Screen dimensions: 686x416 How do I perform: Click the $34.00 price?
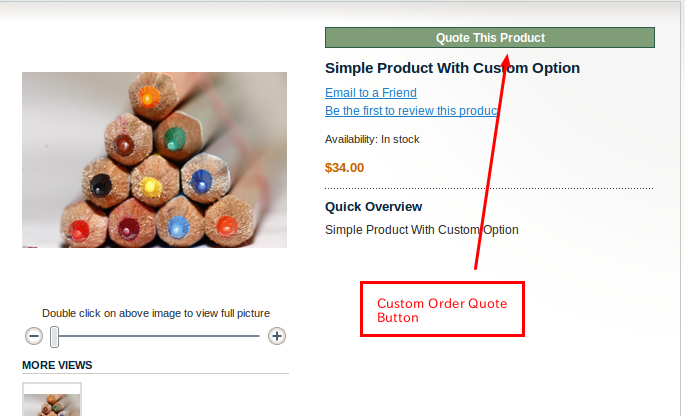[x=344, y=168]
